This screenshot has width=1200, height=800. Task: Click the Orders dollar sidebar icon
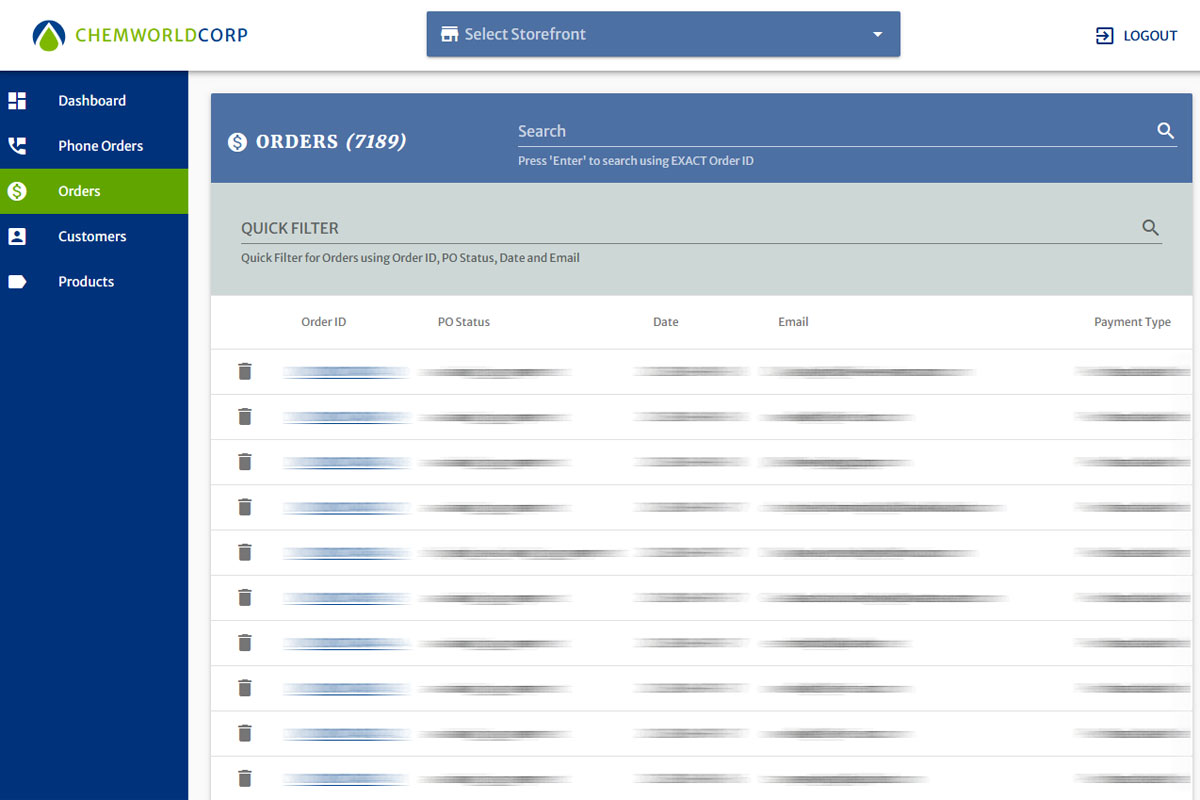pyautogui.click(x=17, y=191)
